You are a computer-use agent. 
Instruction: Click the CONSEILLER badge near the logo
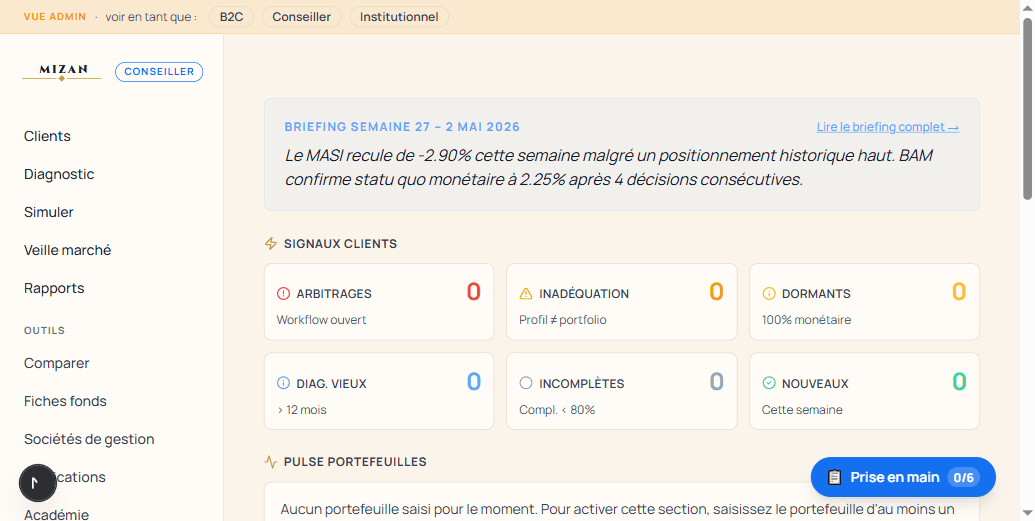(159, 71)
